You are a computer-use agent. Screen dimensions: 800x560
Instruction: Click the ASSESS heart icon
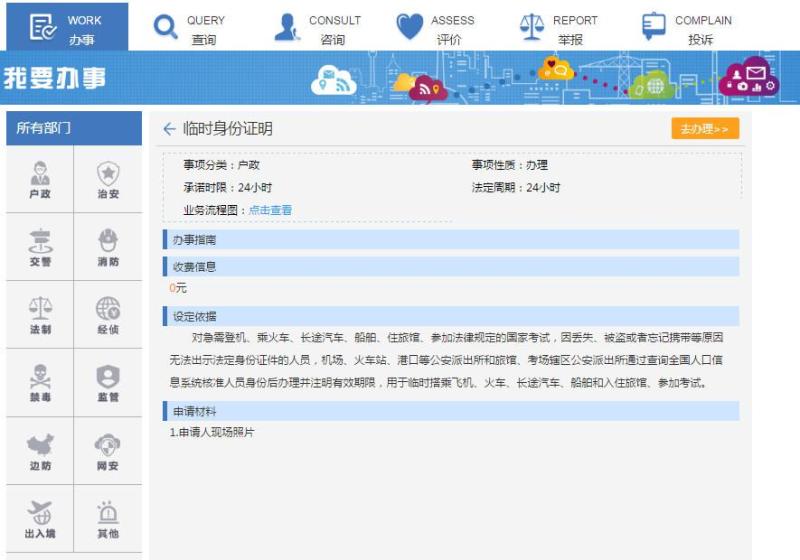tap(410, 27)
